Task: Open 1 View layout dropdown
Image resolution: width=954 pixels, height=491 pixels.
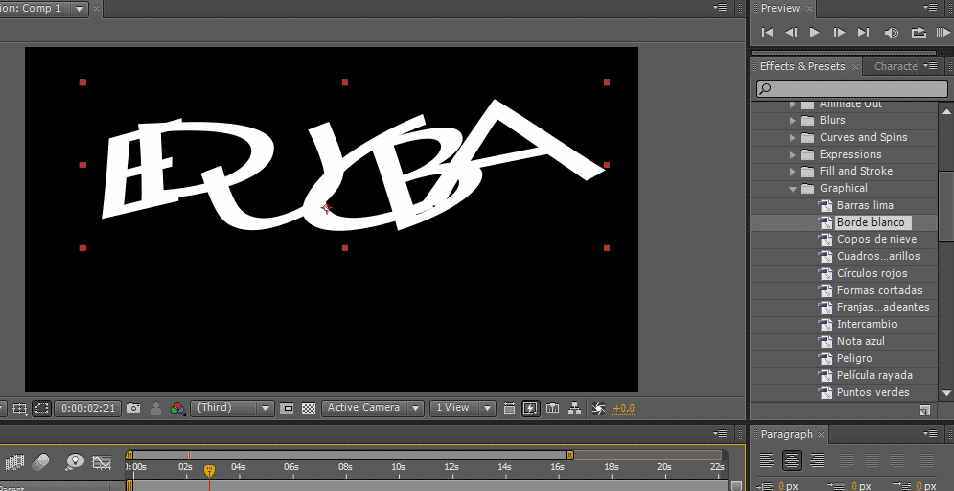Action: coord(462,408)
